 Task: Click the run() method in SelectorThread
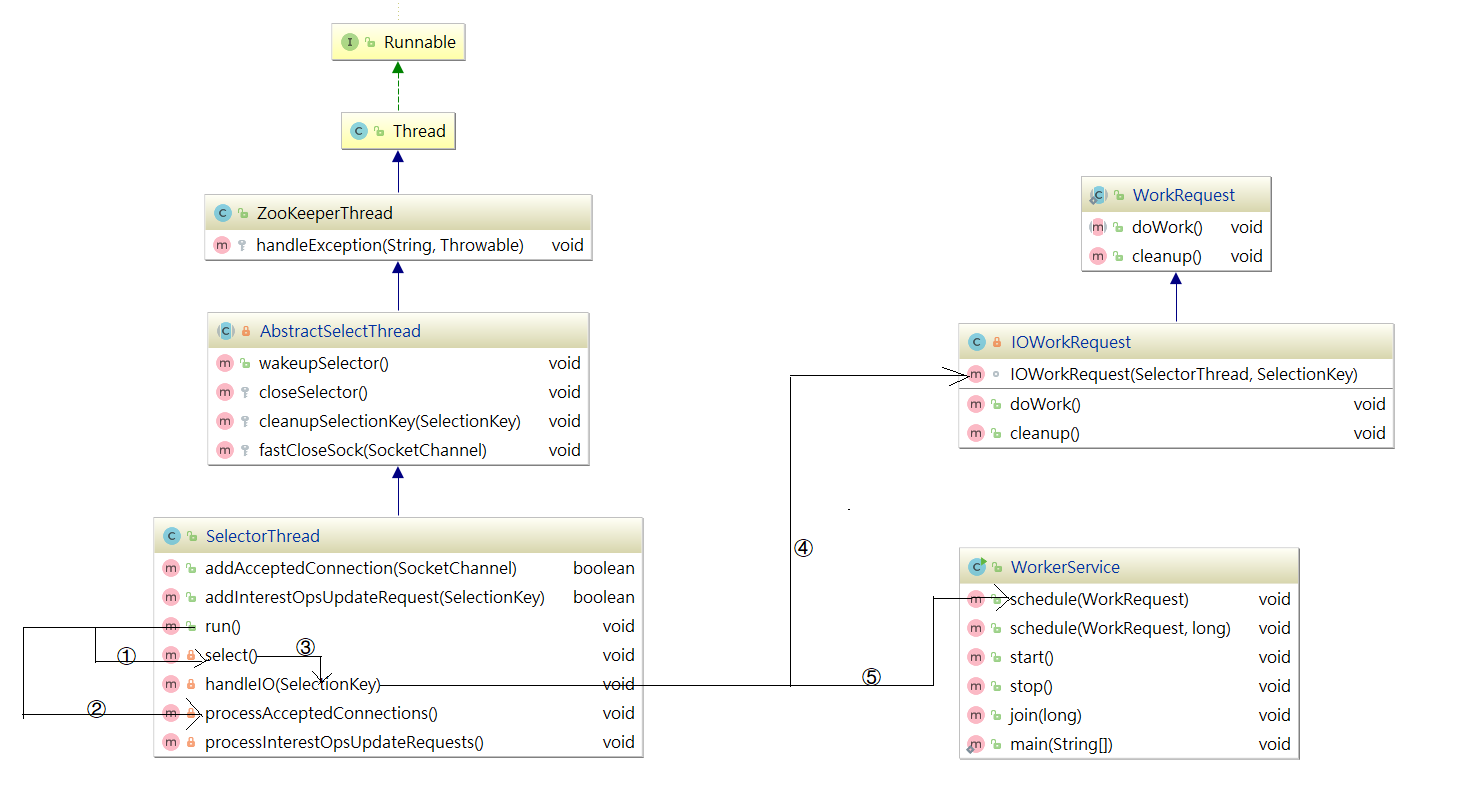click(x=223, y=626)
